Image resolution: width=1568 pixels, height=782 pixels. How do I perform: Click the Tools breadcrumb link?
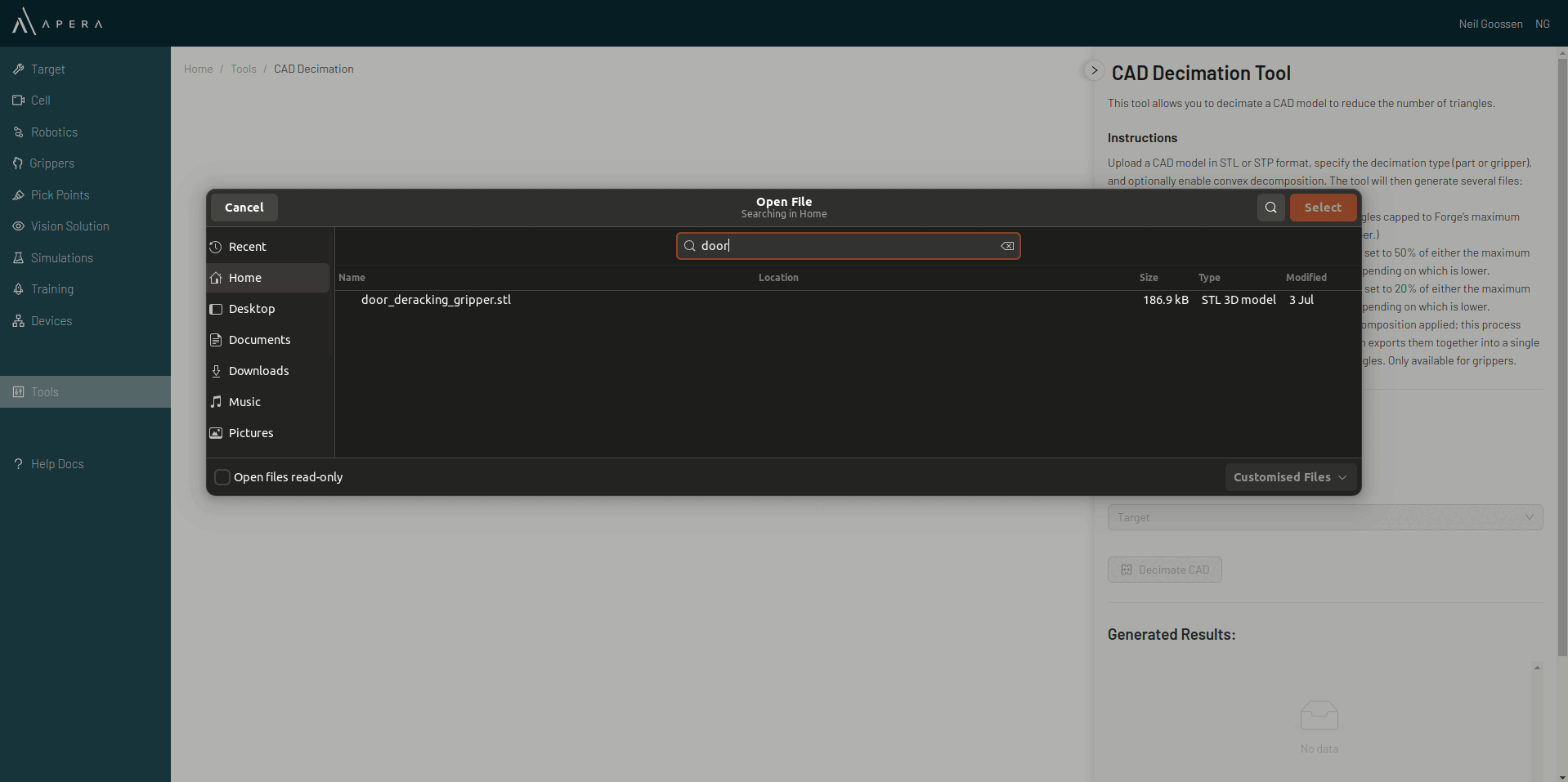tap(243, 69)
